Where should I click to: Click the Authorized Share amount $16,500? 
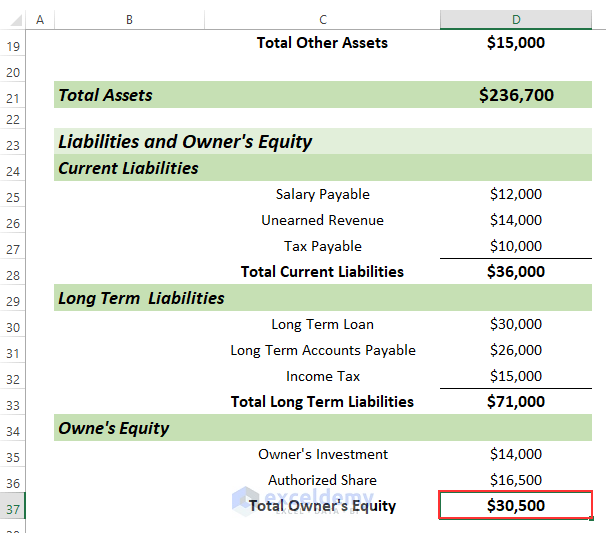[516, 480]
